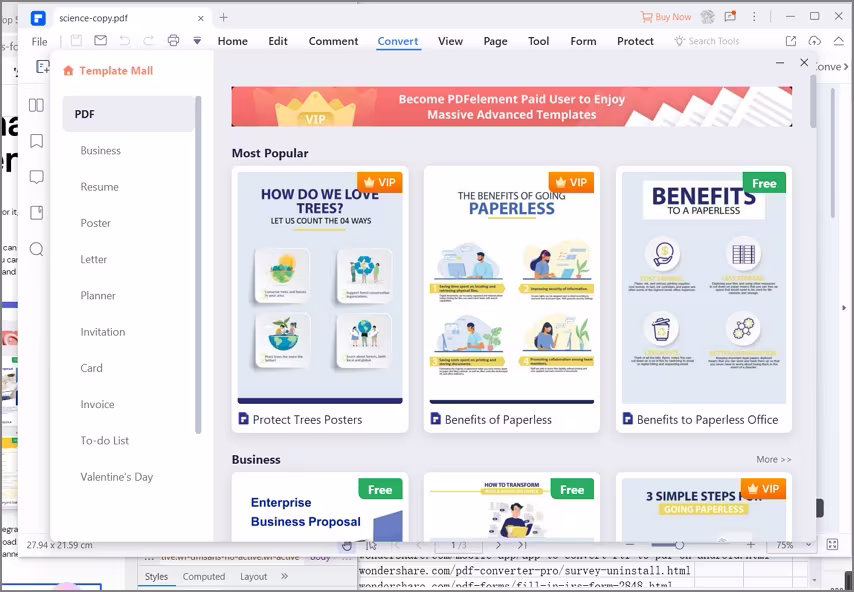Select the To-do List template category
The height and width of the screenshot is (592, 854).
[105, 441]
